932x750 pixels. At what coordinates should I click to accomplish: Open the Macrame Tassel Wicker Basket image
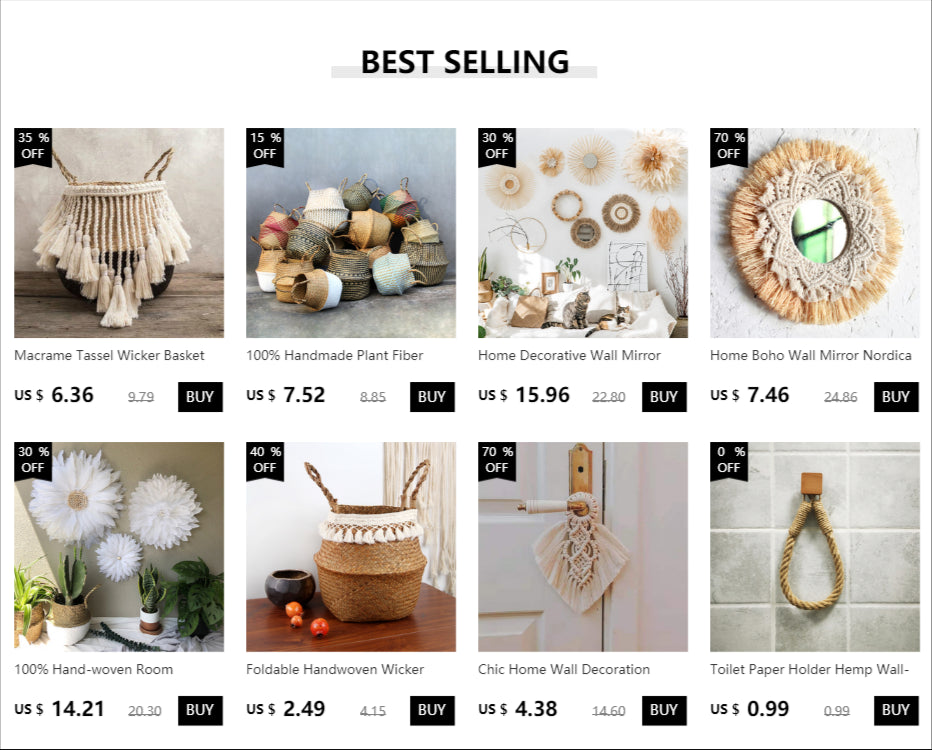(x=119, y=233)
